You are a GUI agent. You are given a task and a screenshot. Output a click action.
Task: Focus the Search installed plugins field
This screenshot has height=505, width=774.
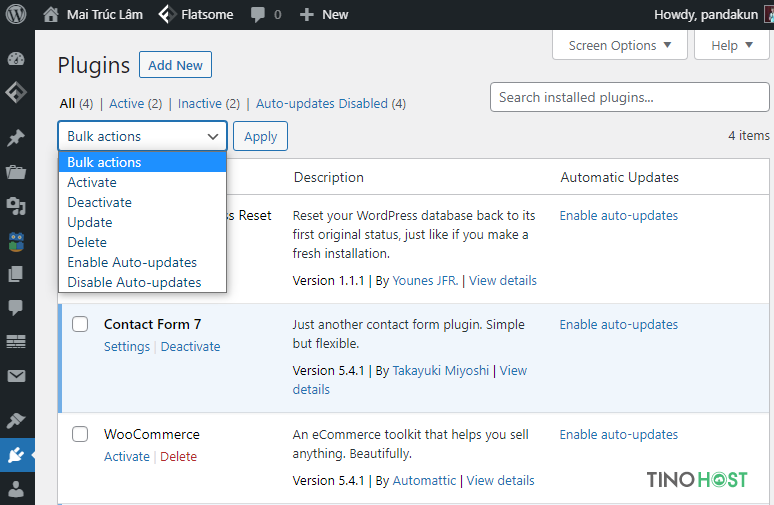coord(629,97)
